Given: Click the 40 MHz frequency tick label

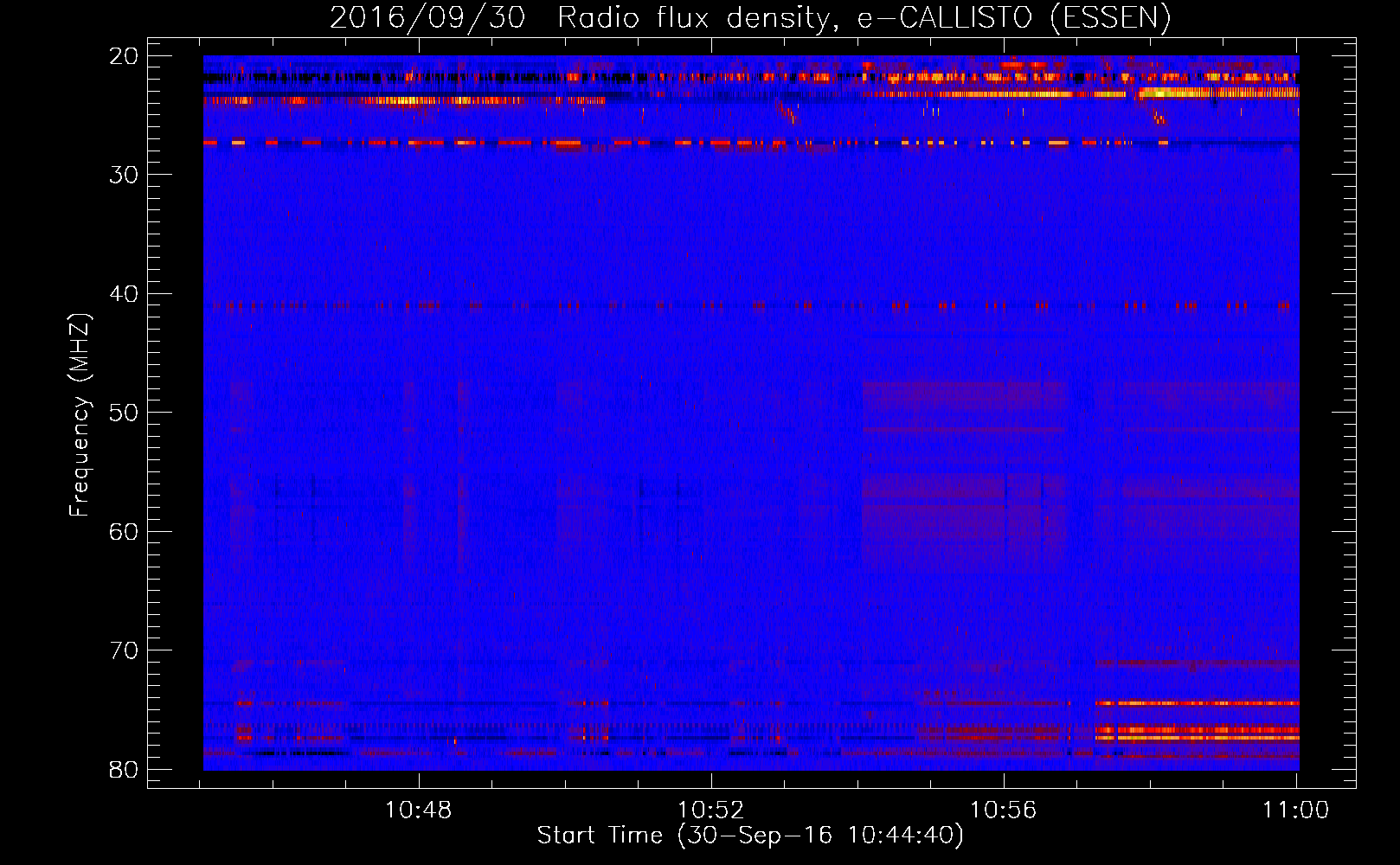Looking at the screenshot, I should point(125,294).
